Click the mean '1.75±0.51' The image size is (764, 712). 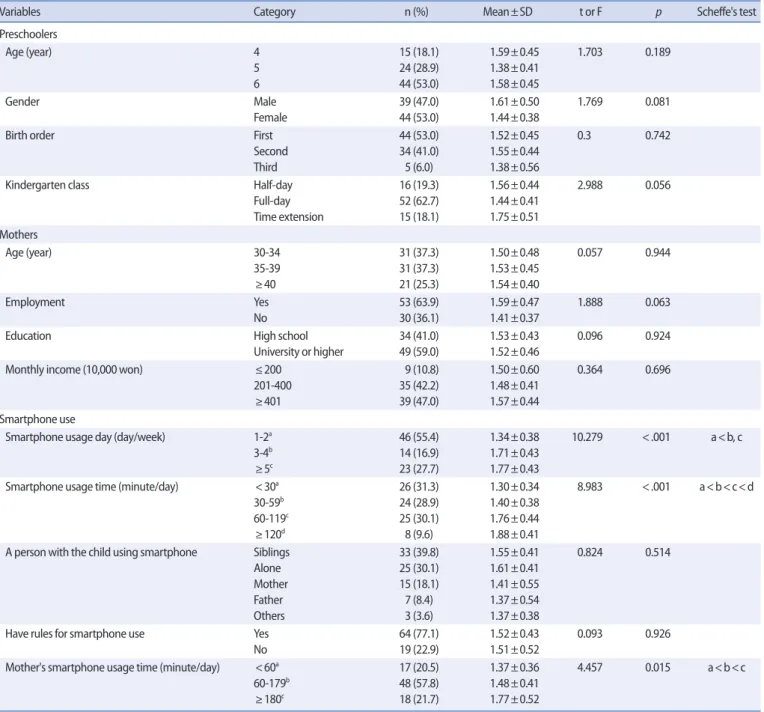[x=515, y=217]
